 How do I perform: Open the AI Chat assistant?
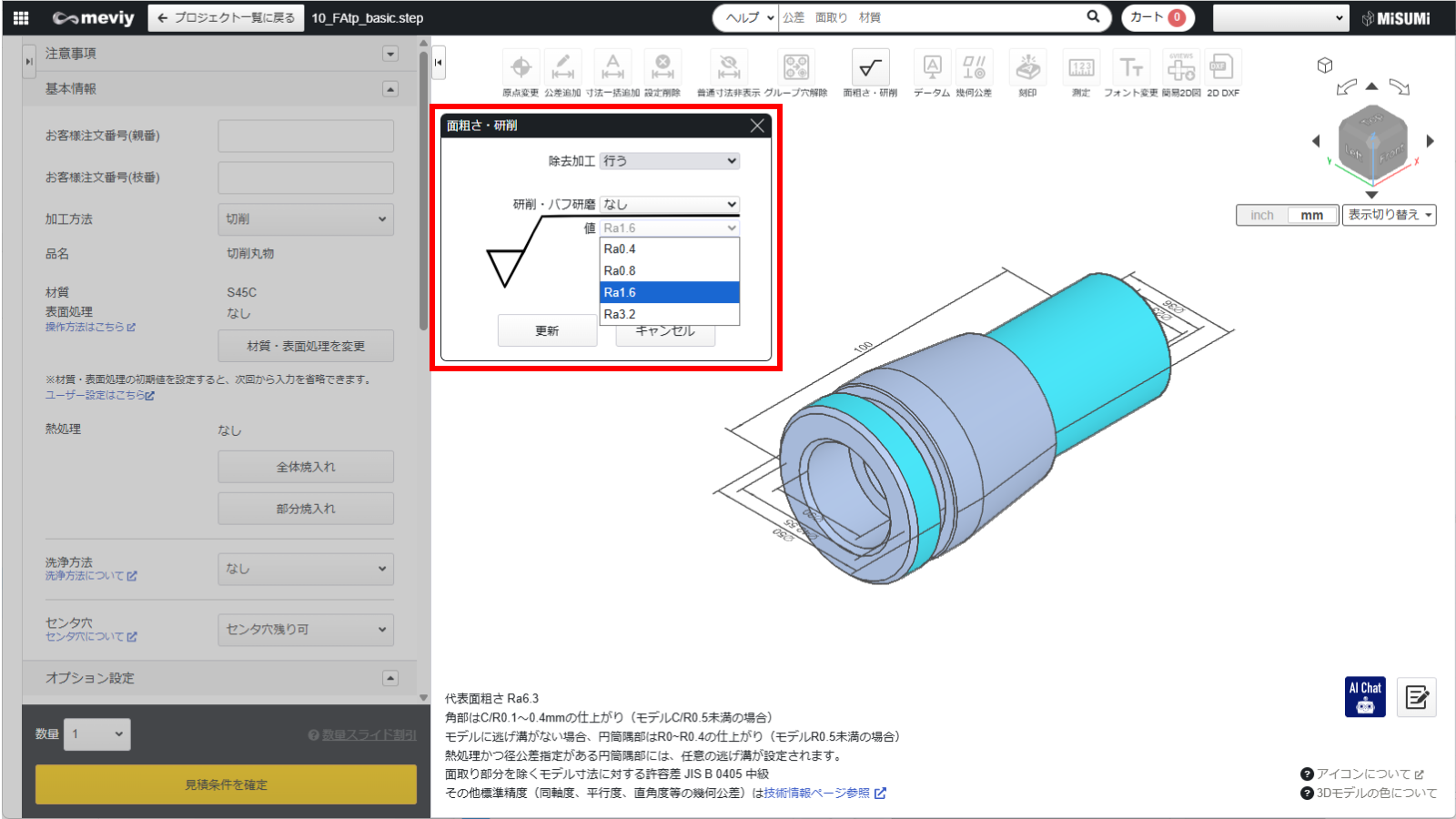tap(1365, 697)
